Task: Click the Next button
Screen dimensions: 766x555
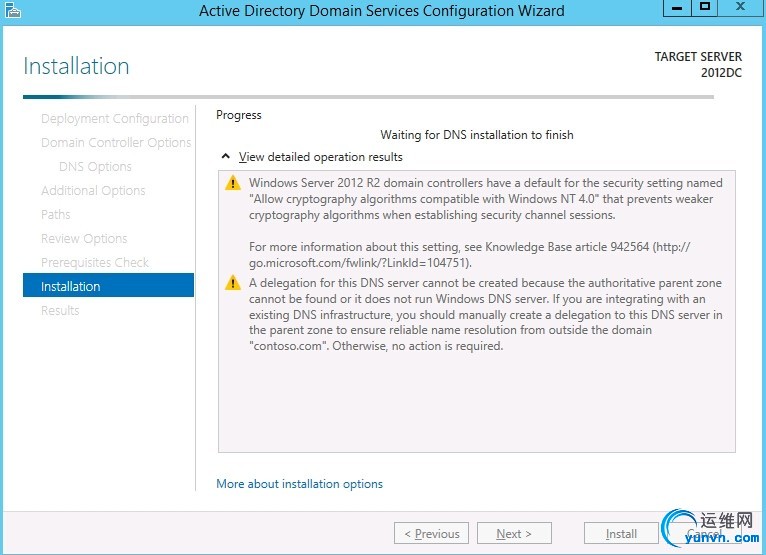Action: 514,534
